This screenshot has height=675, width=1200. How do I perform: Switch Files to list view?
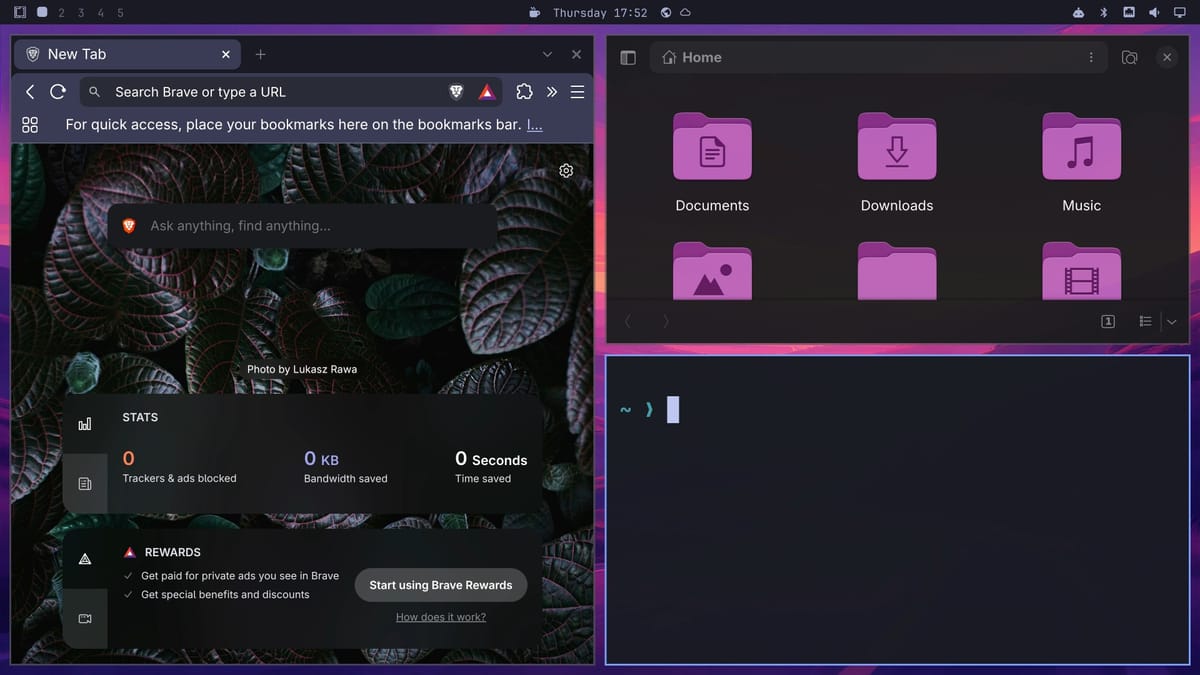tap(1146, 321)
